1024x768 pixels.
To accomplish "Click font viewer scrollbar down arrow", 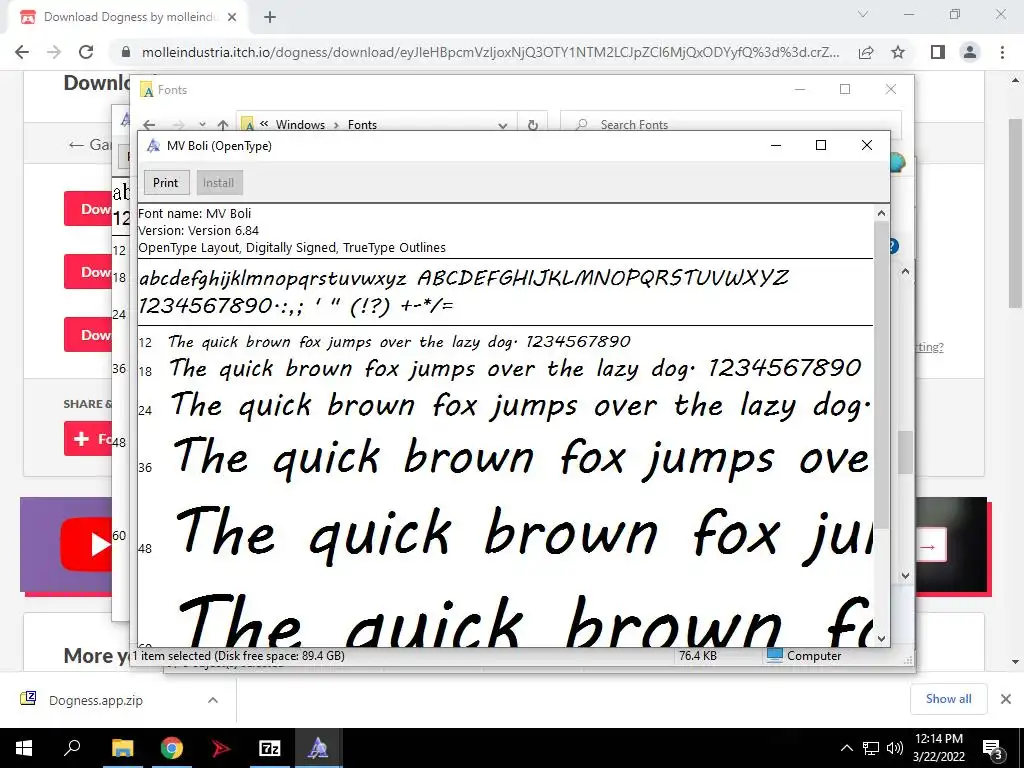I will click(x=882, y=639).
